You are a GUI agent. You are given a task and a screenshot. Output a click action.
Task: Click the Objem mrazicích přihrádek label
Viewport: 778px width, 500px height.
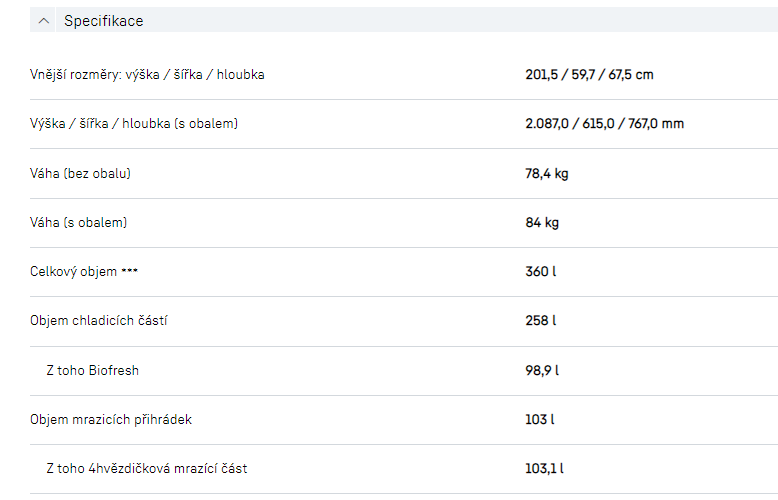click(110, 420)
